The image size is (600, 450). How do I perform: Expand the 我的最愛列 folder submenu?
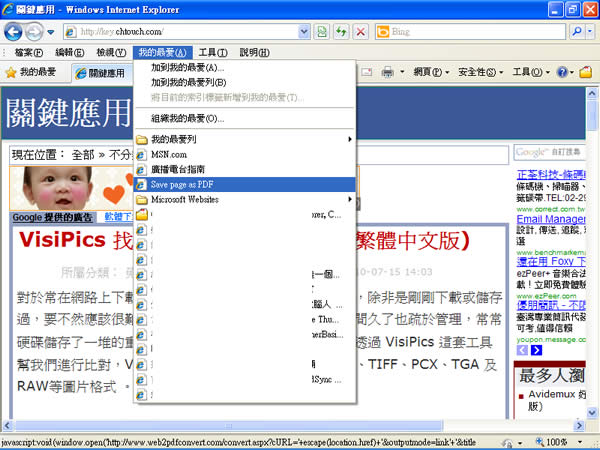coord(245,139)
